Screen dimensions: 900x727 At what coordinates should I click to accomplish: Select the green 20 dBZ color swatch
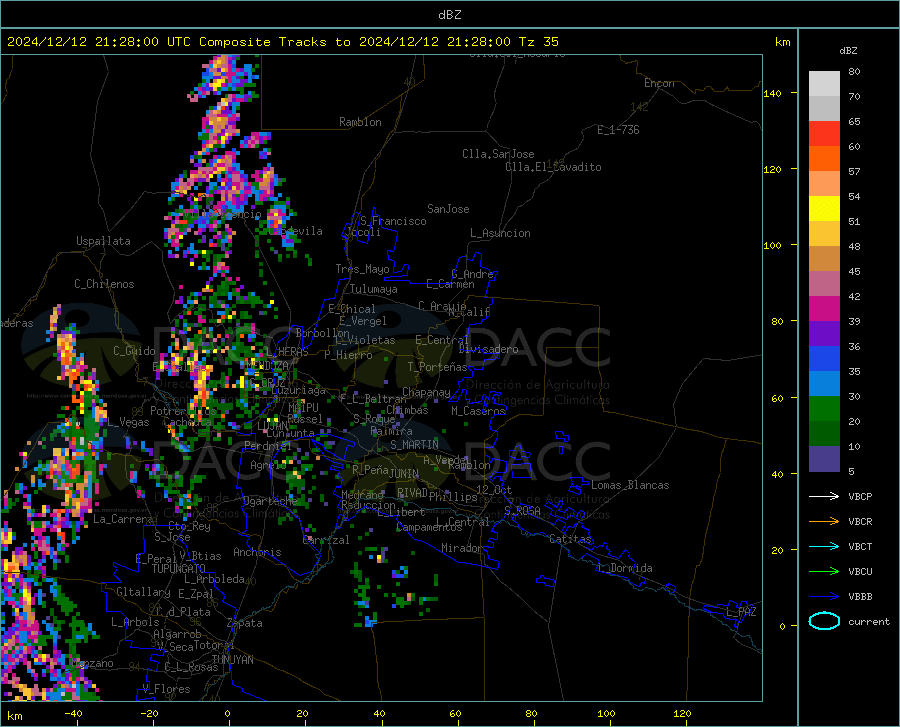coord(824,409)
